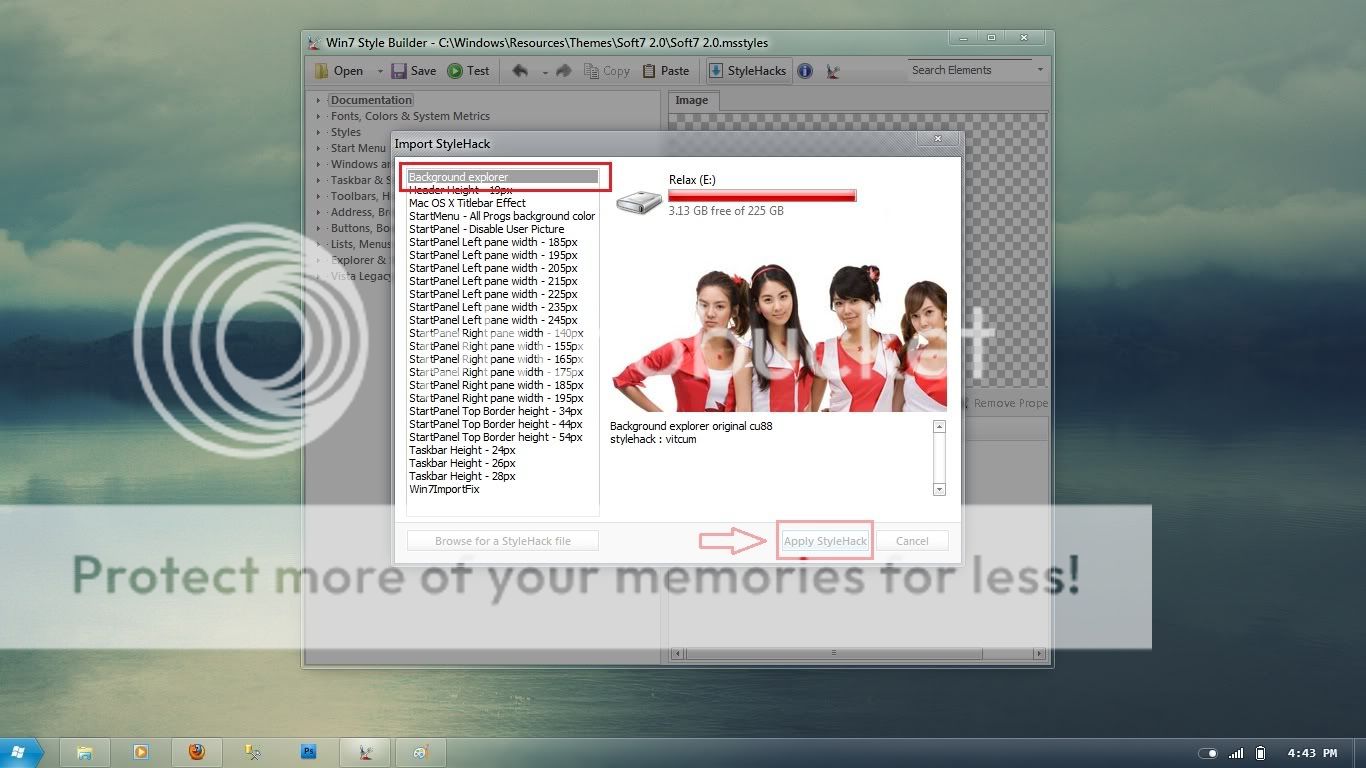
Task: Close the Import StyleHack dialog
Action: point(937,140)
